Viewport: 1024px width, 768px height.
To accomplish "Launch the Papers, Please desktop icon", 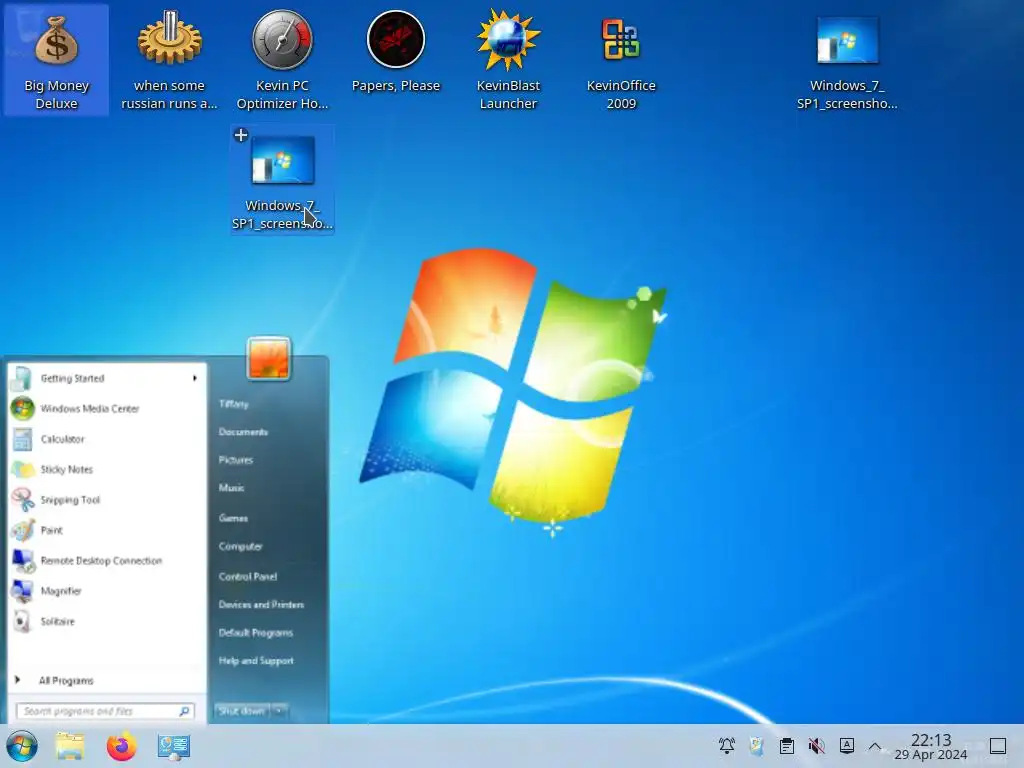I will click(395, 52).
